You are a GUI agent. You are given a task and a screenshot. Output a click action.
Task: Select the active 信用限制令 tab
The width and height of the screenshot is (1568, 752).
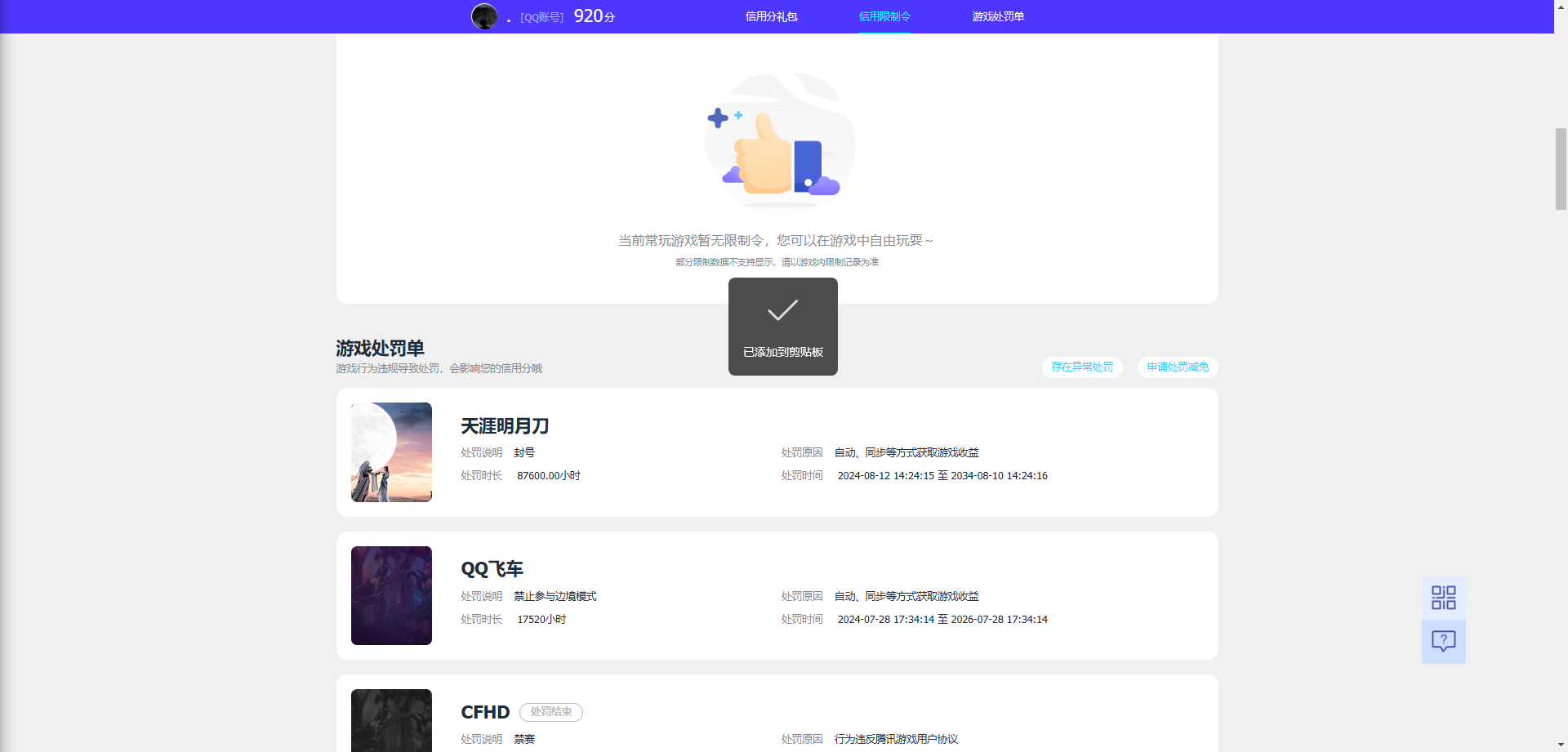[884, 16]
